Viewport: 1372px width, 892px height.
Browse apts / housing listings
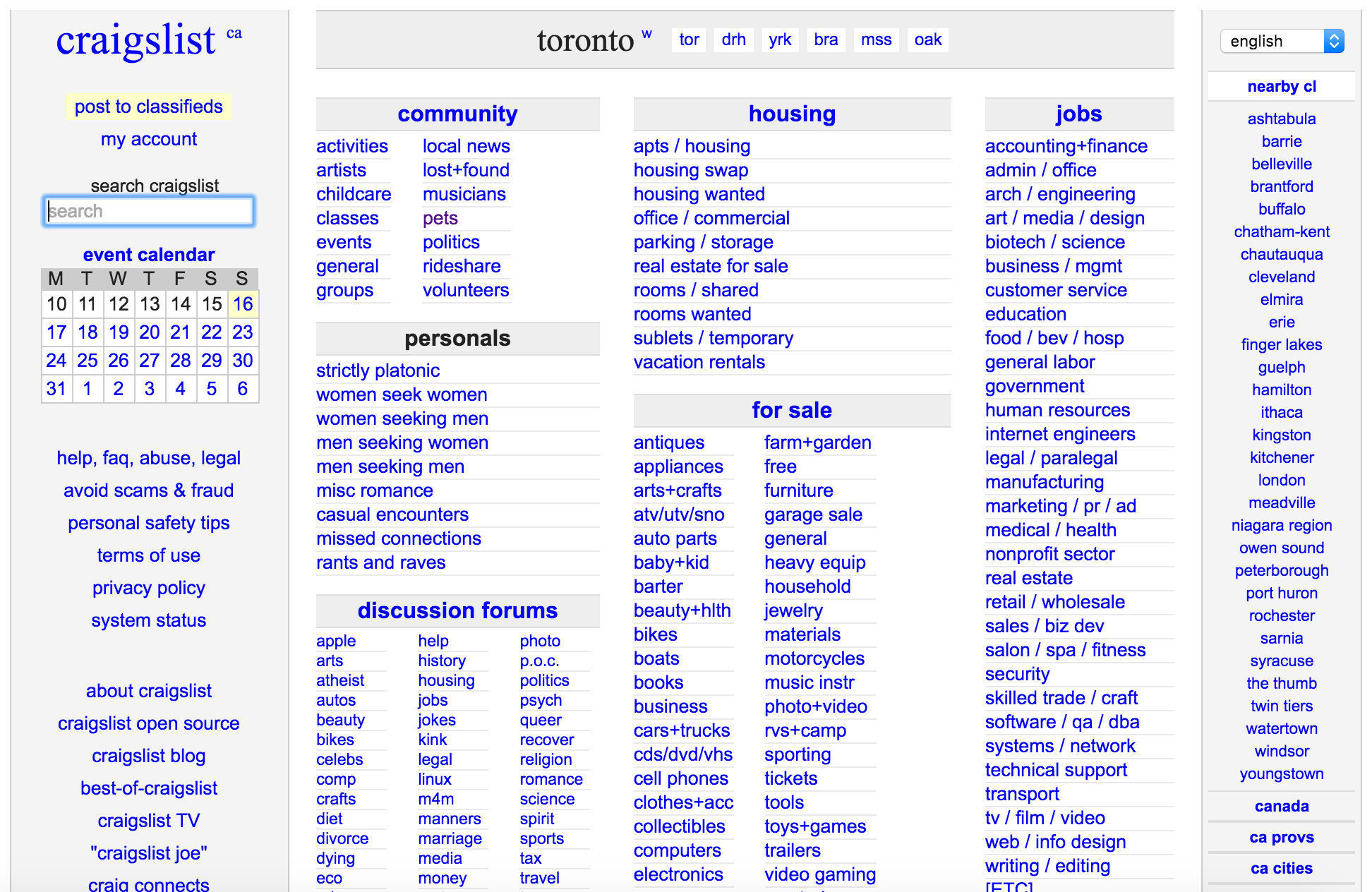tap(692, 146)
